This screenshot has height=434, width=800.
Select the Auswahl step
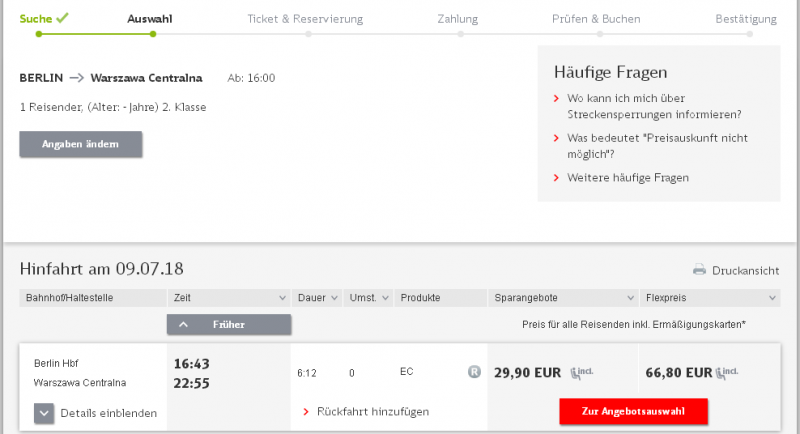(x=149, y=19)
